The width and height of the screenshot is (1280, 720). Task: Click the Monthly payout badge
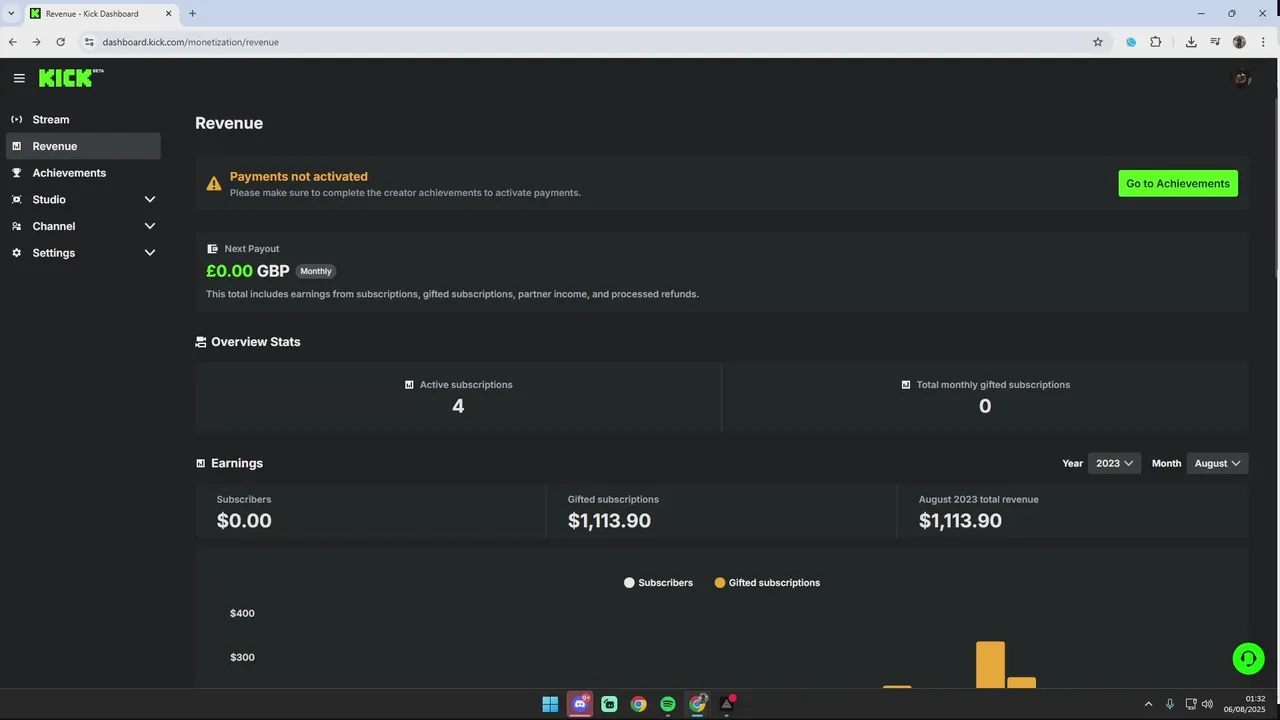[x=316, y=271]
